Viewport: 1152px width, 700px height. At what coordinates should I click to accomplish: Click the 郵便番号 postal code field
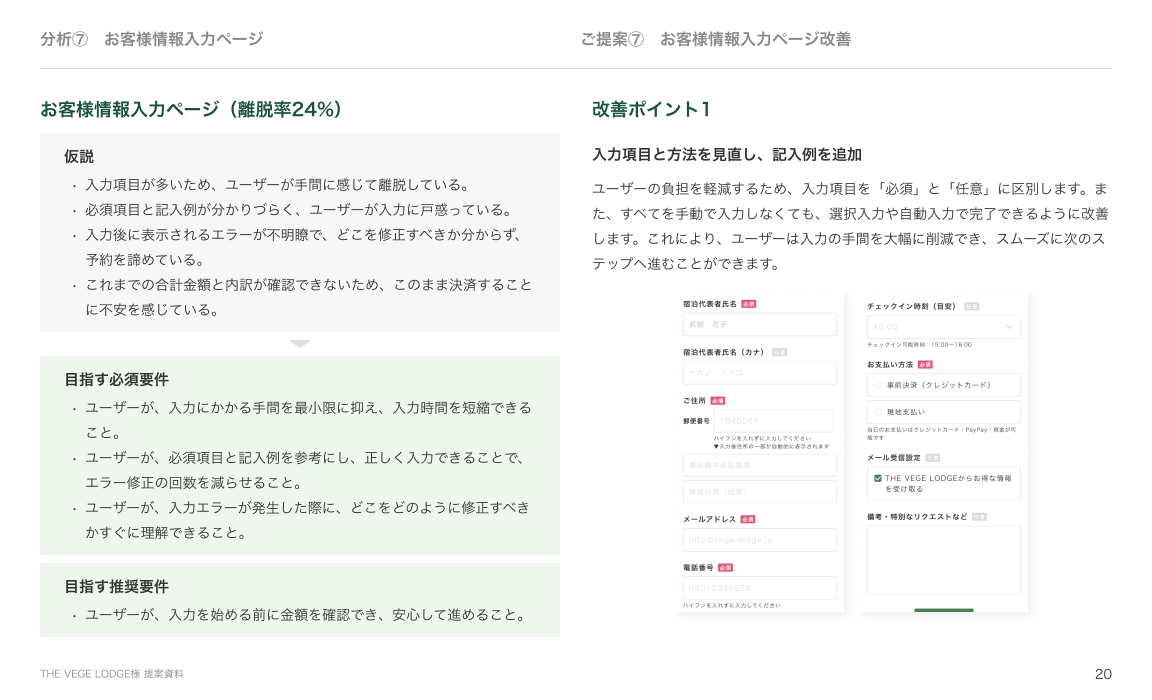773,421
